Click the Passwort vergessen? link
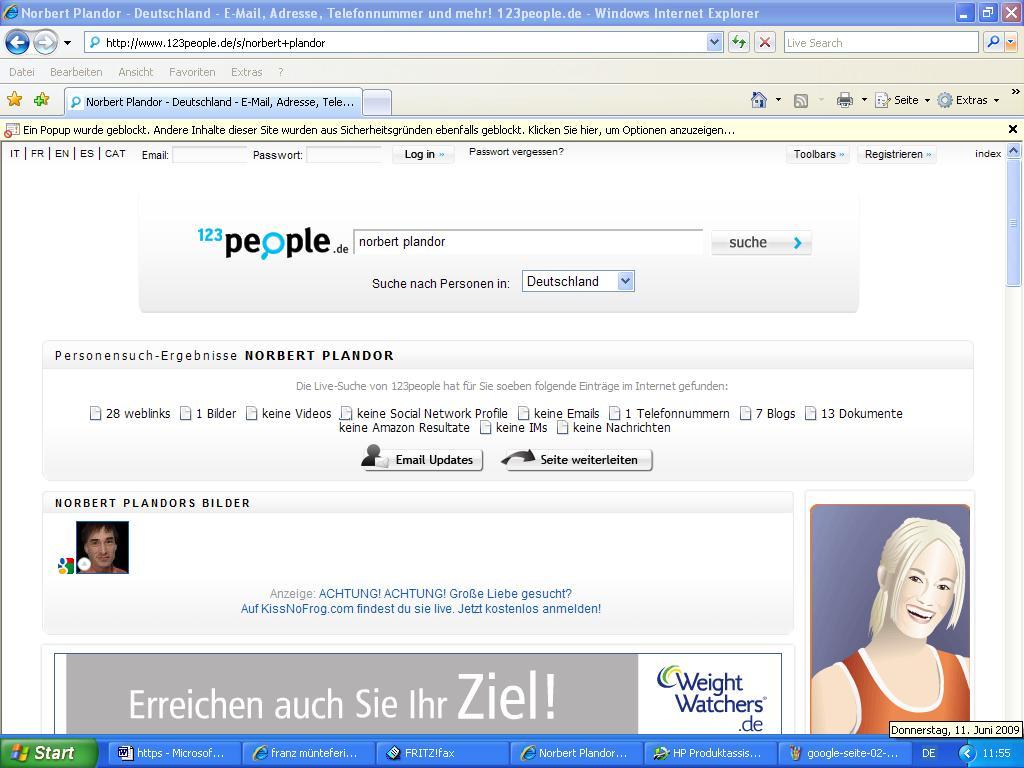This screenshot has height=768, width=1024. tap(516, 152)
